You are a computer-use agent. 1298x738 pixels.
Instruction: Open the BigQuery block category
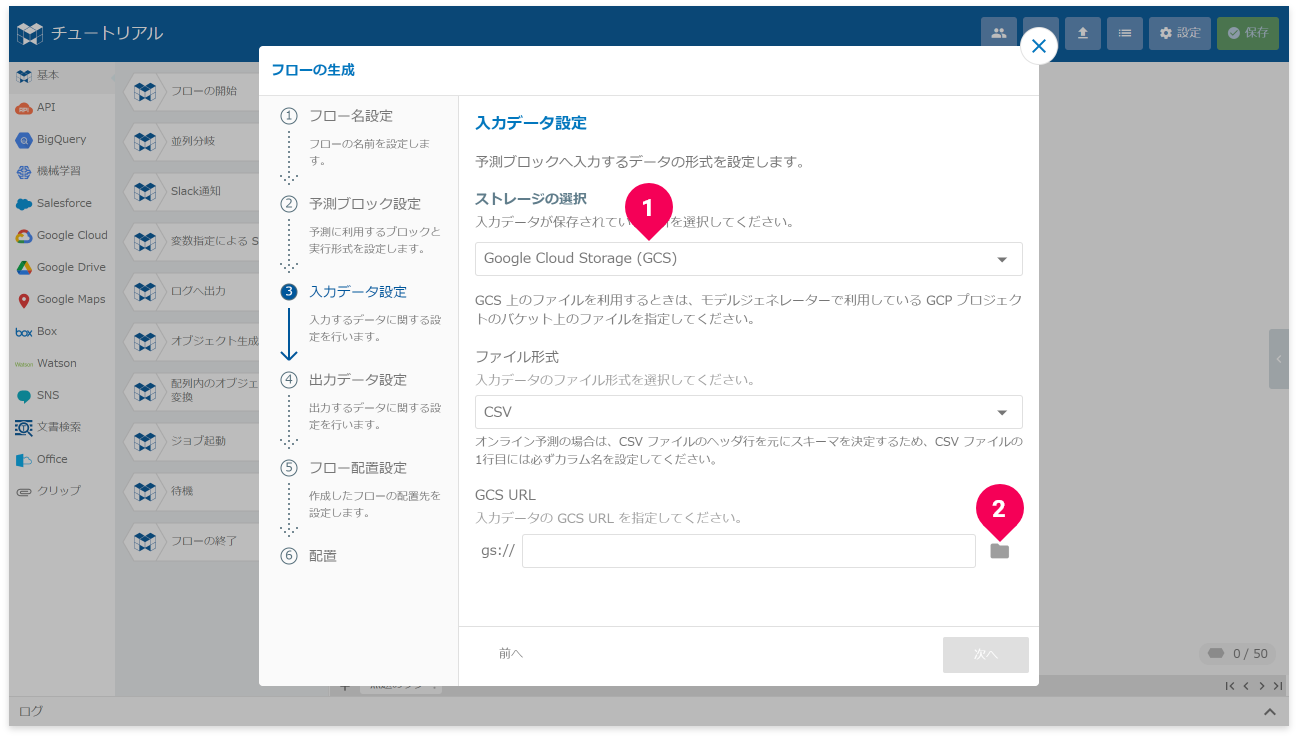(61, 139)
